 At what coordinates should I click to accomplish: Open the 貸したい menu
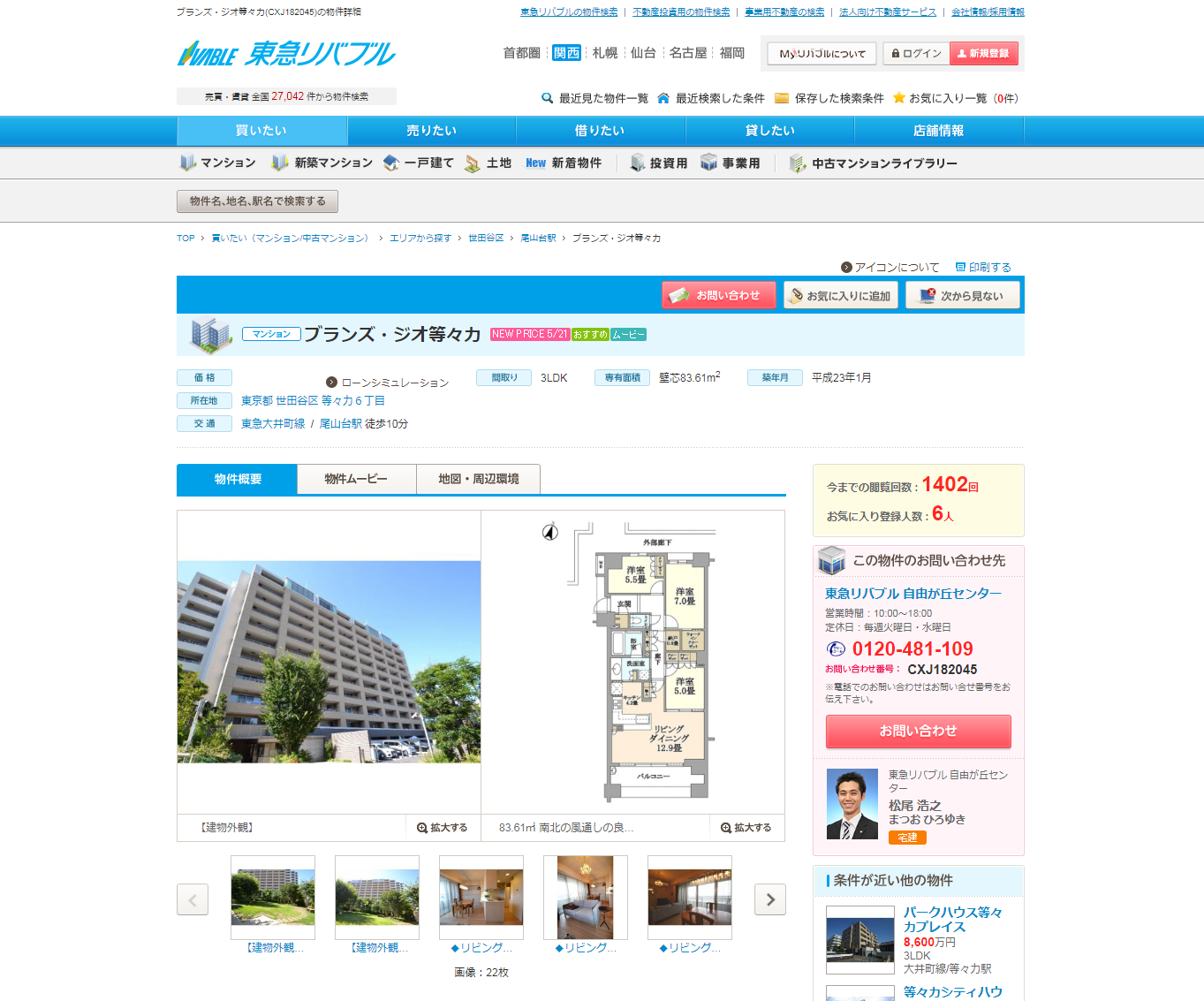pyautogui.click(x=770, y=131)
